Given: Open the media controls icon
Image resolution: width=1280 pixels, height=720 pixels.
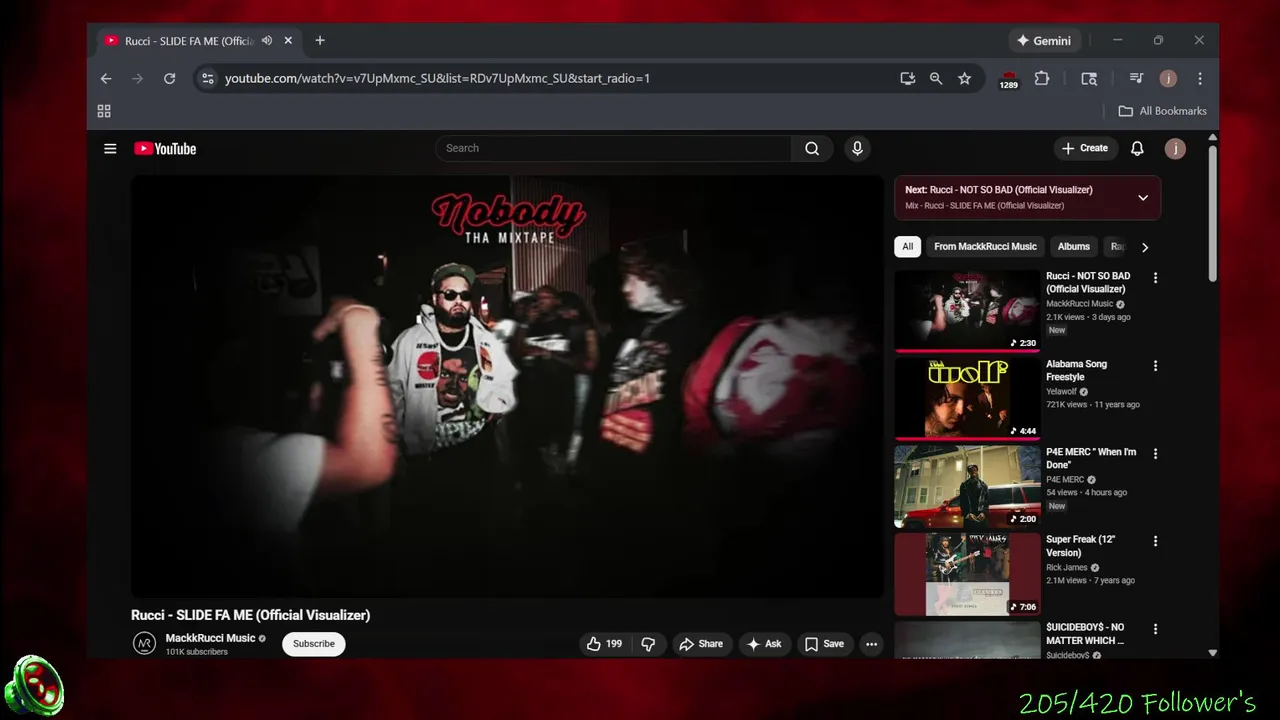Looking at the screenshot, I should tap(1136, 78).
